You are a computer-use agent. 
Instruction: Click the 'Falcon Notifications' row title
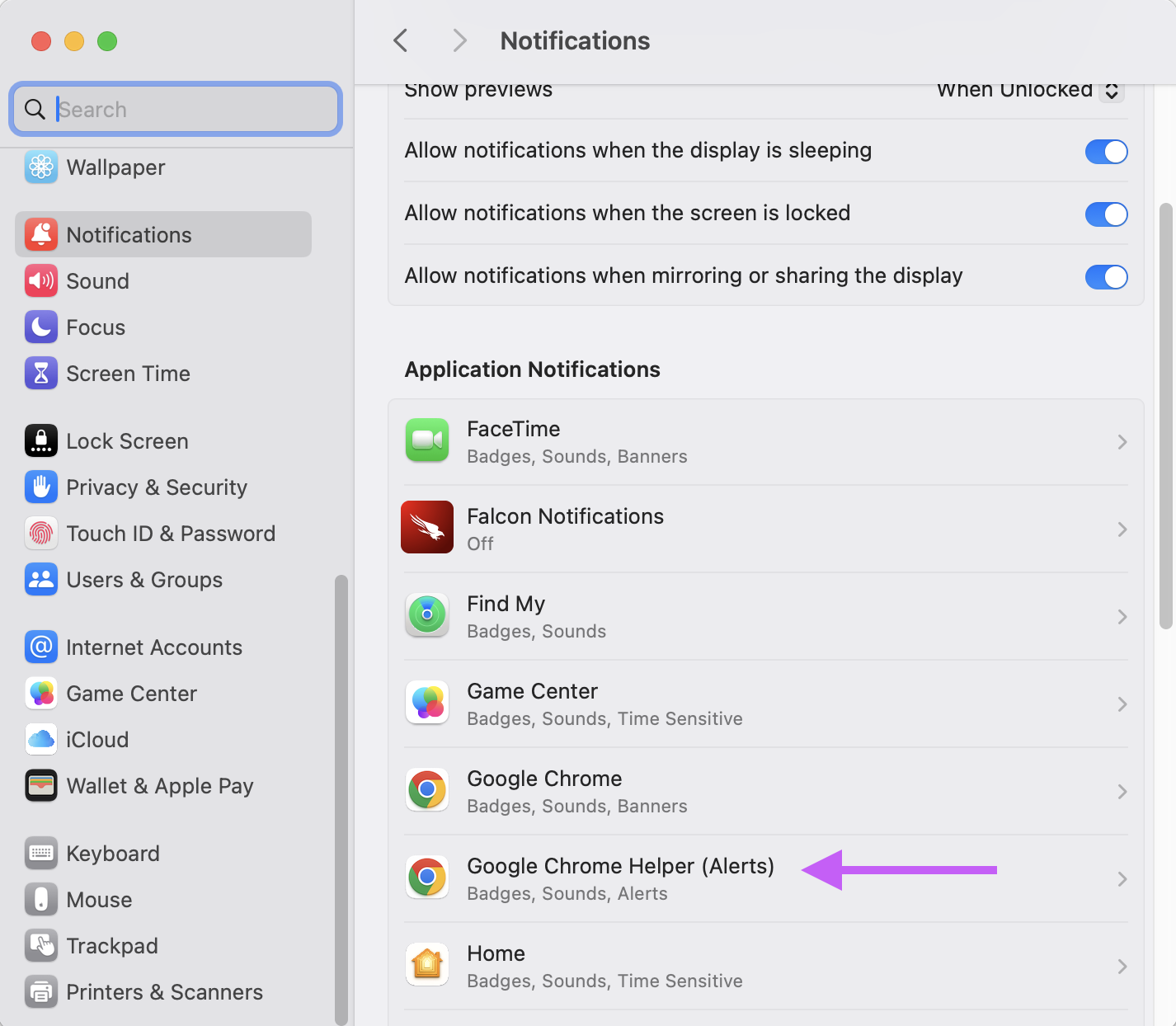point(565,516)
